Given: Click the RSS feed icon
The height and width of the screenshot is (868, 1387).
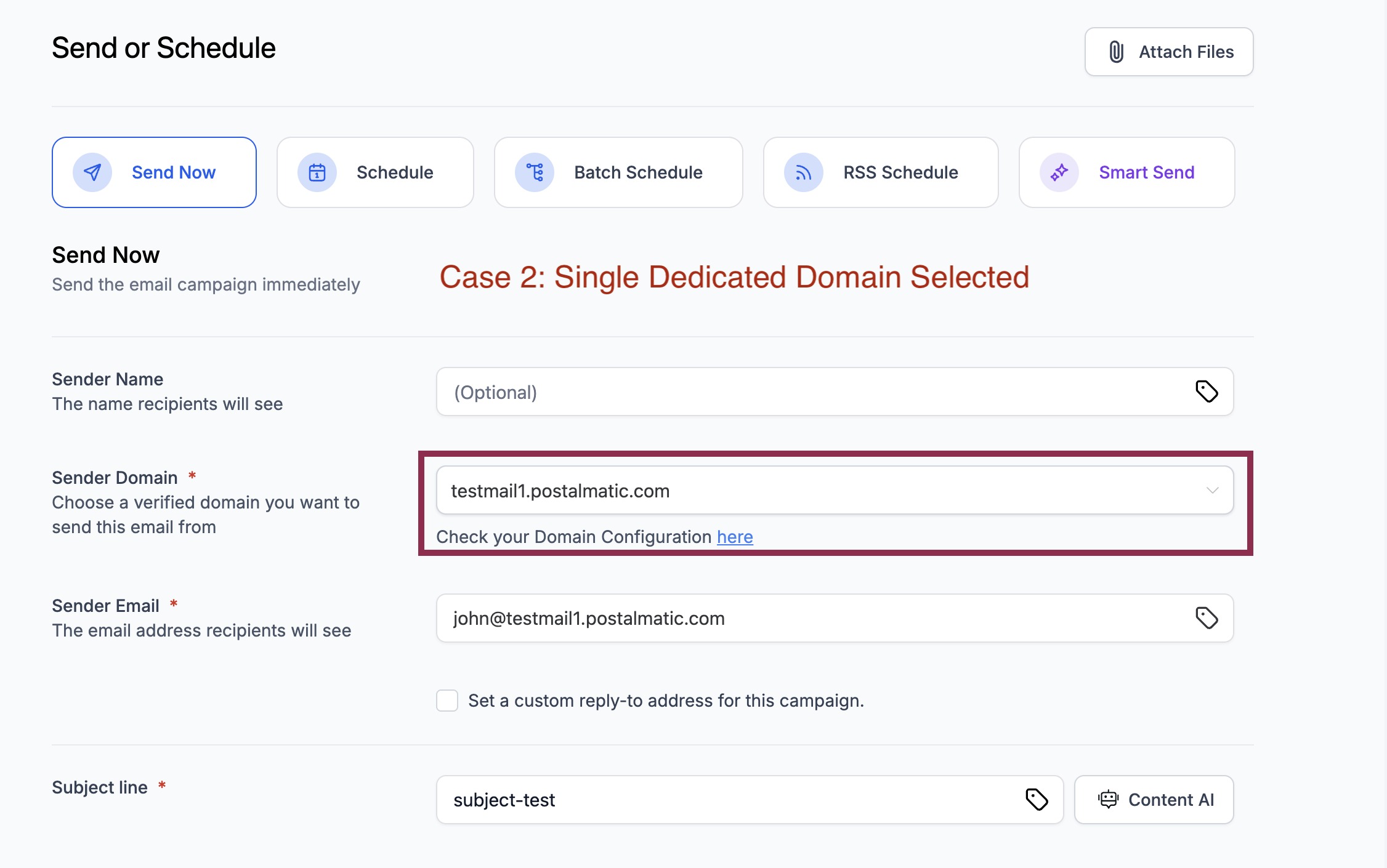Looking at the screenshot, I should [x=803, y=172].
